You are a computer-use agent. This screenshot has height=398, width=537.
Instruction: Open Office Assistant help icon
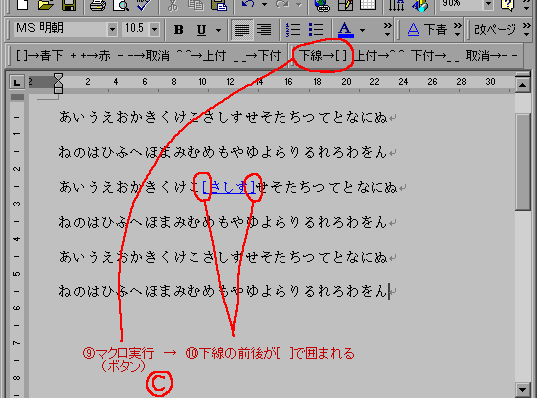pyautogui.click(x=507, y=5)
